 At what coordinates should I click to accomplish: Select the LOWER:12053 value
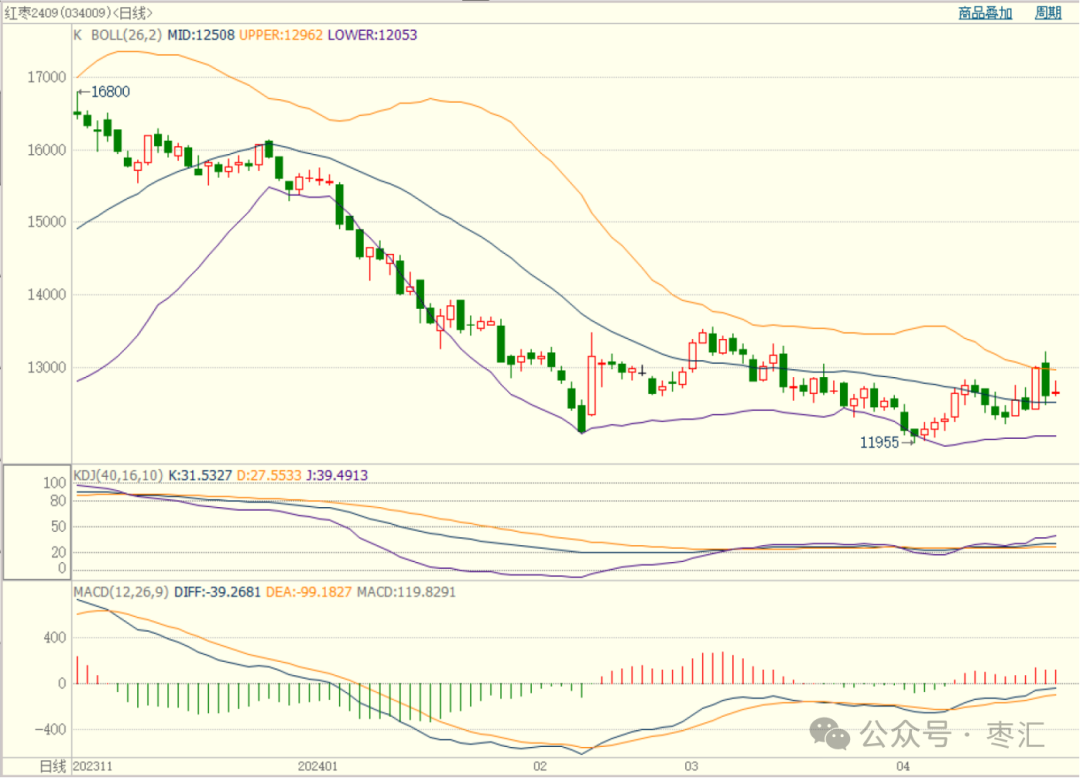373,35
